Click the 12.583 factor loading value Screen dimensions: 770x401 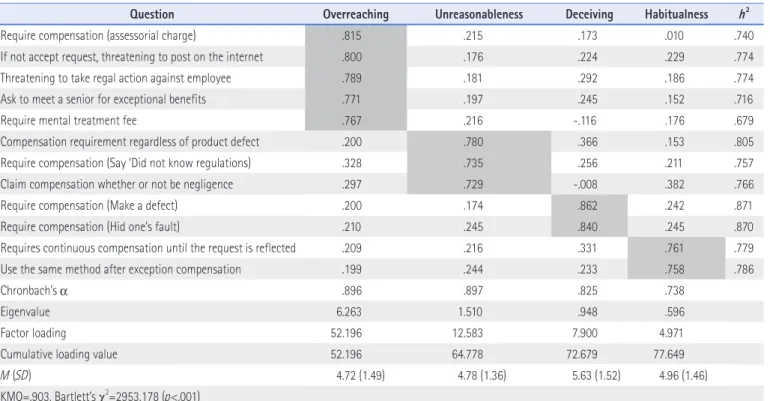468,333
